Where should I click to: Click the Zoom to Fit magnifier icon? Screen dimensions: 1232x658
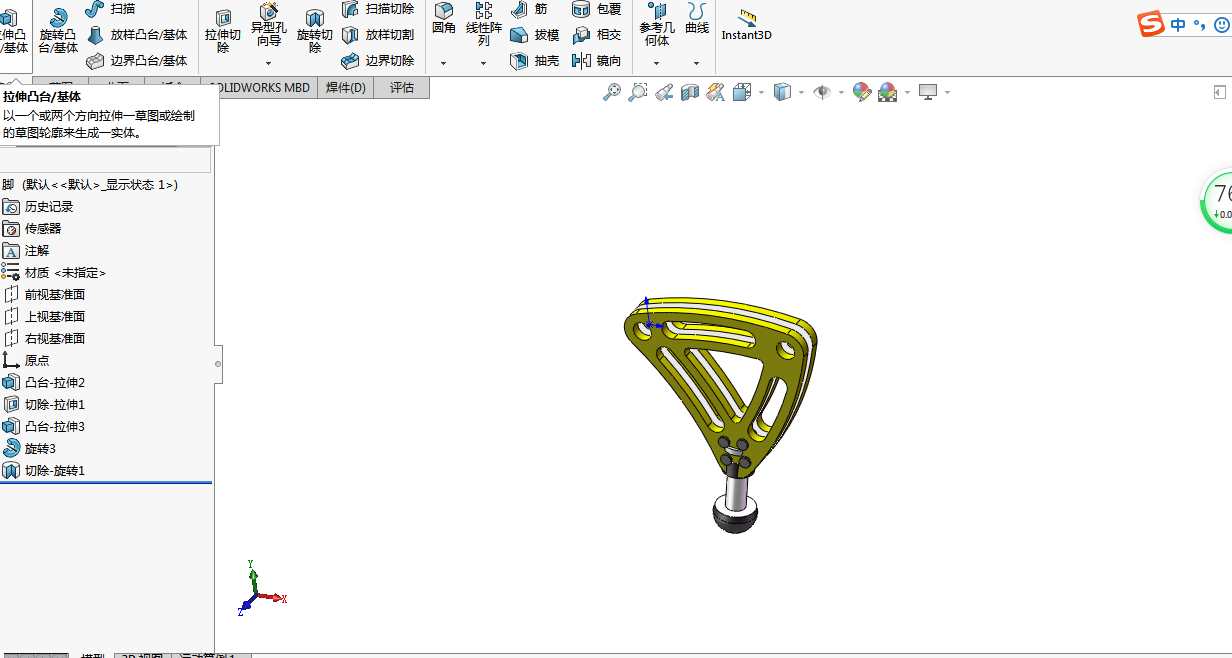pyautogui.click(x=612, y=92)
